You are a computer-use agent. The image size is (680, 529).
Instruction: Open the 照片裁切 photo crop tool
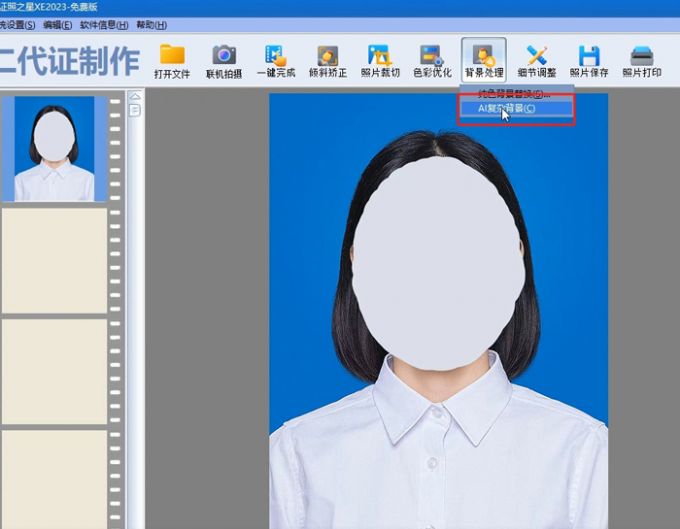[379, 57]
